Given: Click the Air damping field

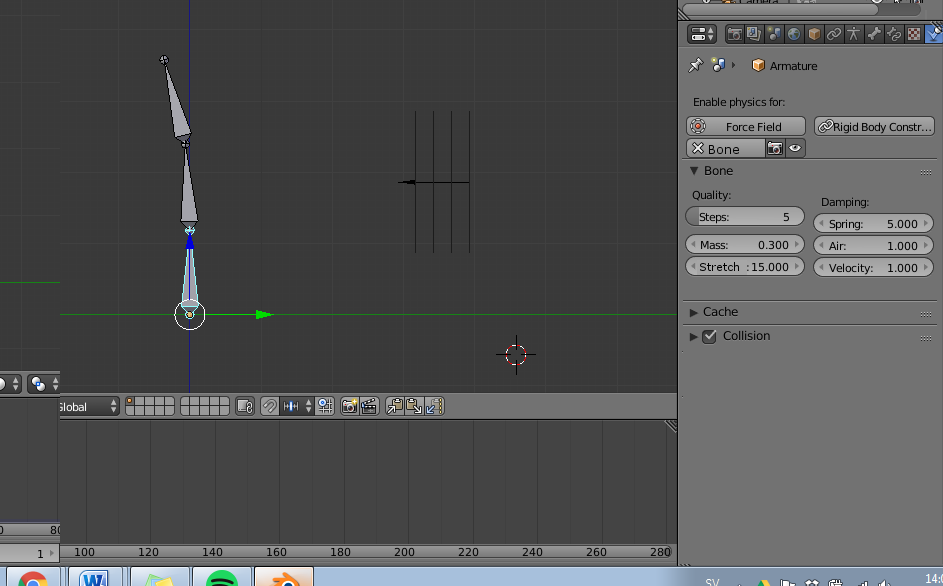Looking at the screenshot, I should coord(873,245).
